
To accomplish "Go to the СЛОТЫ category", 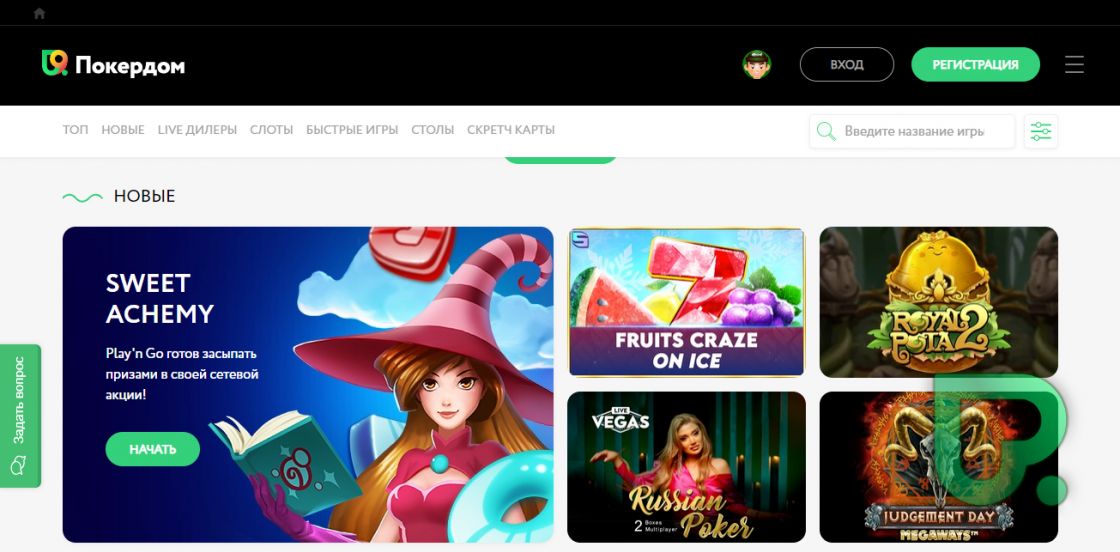I will tap(271, 130).
